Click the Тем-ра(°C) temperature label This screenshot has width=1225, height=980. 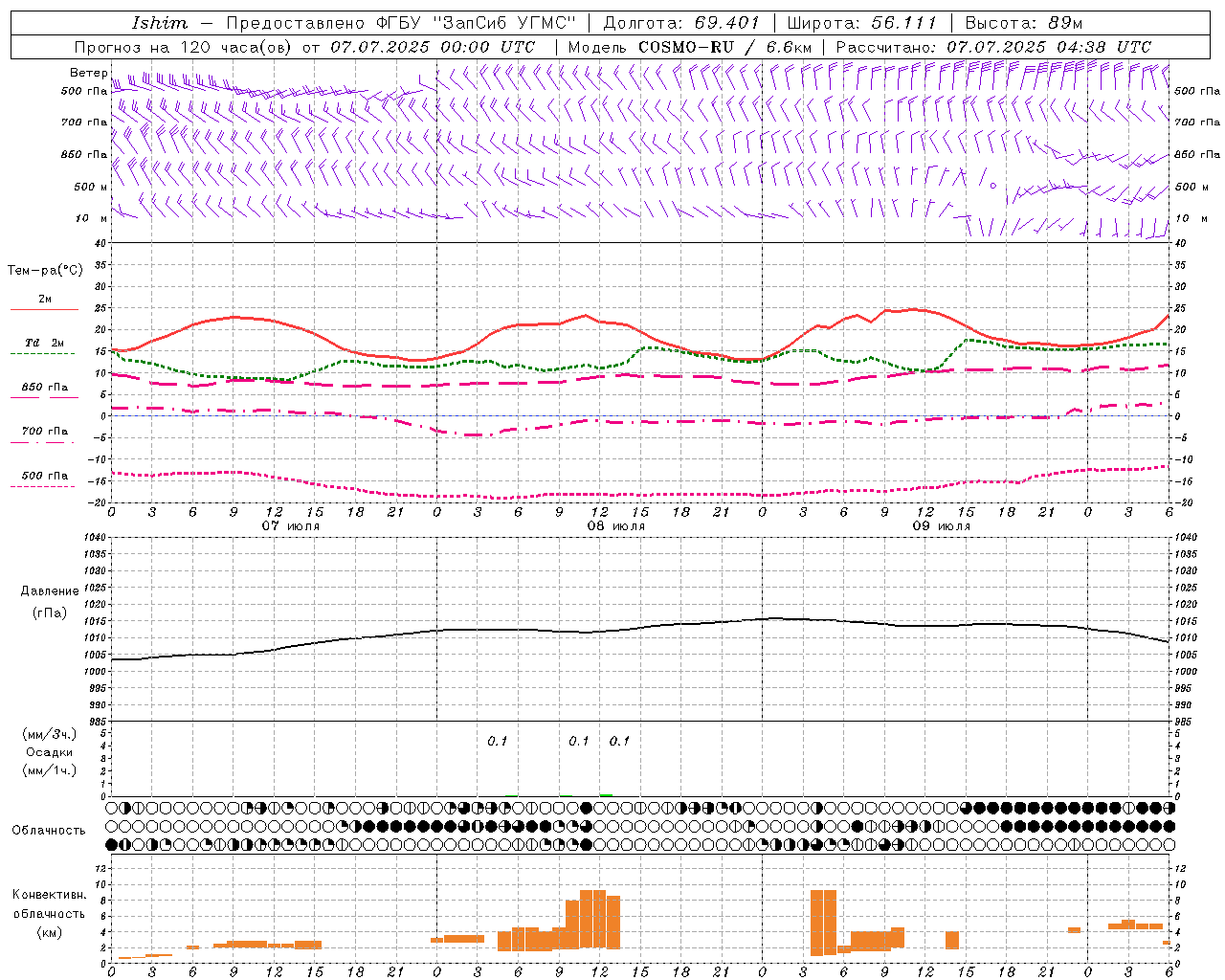(45, 271)
